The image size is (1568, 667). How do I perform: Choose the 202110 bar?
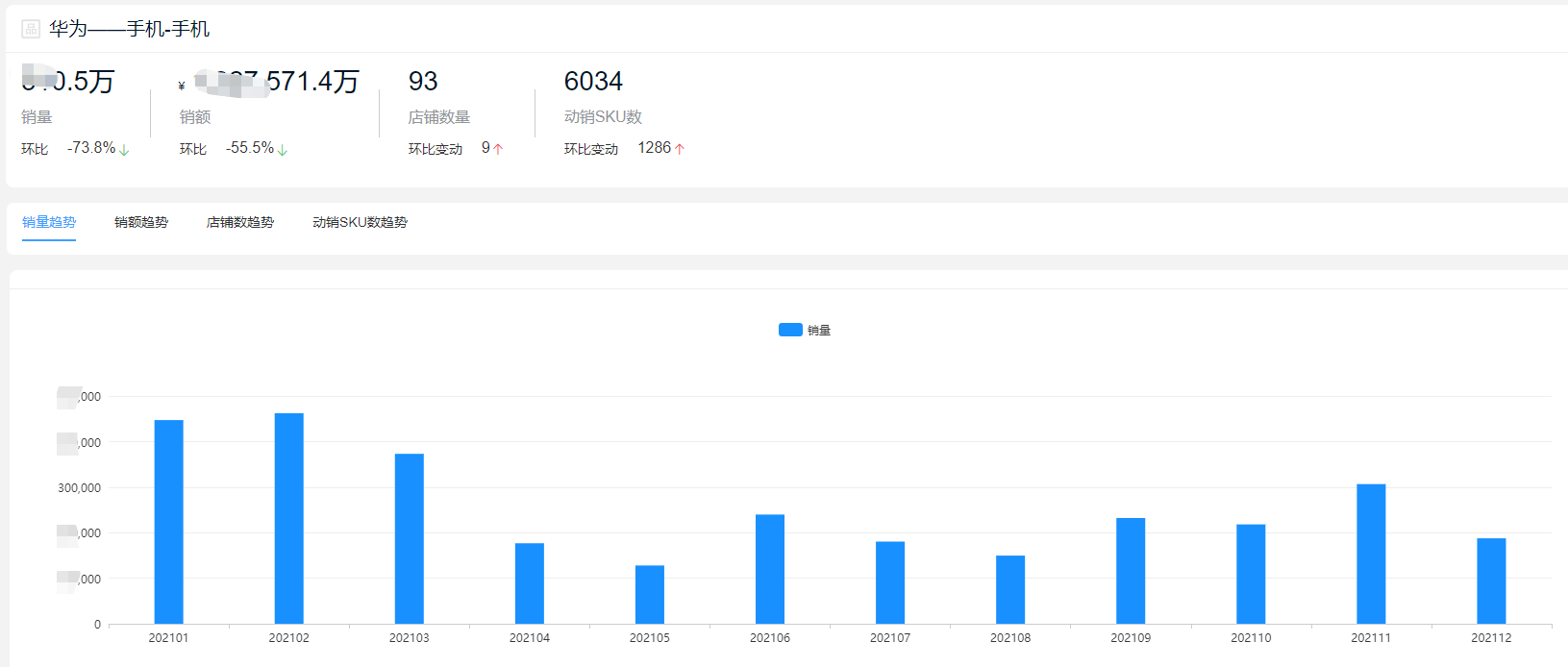pyautogui.click(x=1251, y=574)
